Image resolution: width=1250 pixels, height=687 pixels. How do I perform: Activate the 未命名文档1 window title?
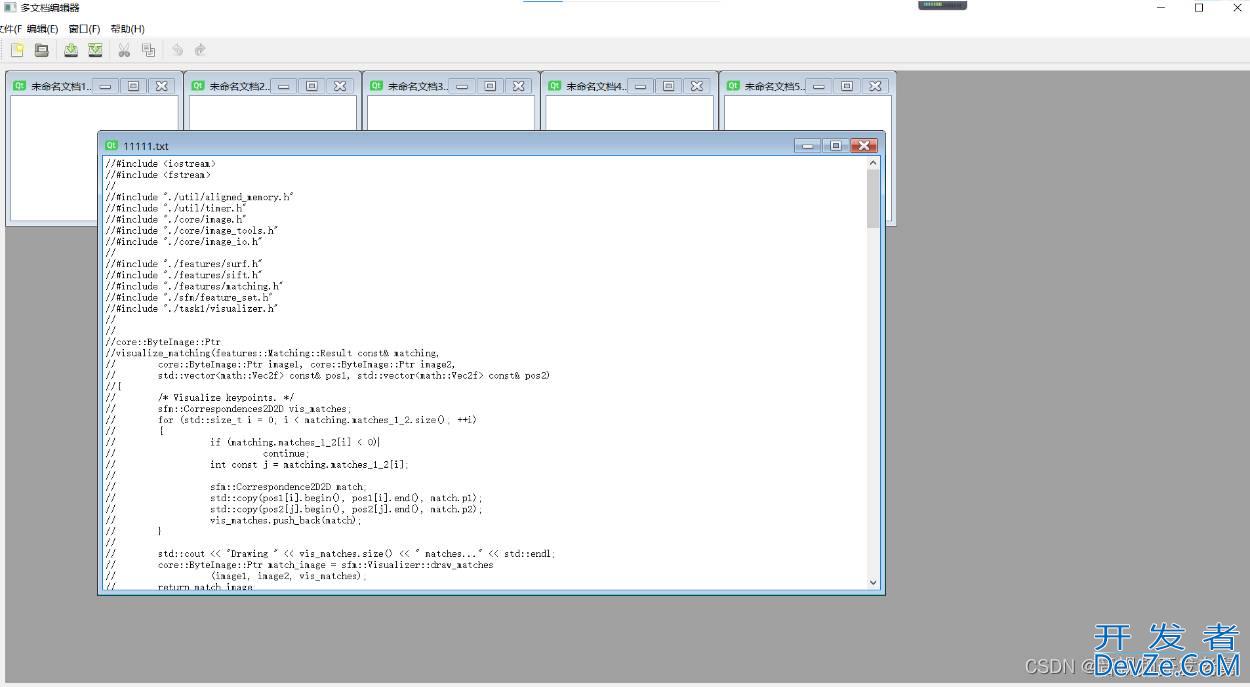61,87
